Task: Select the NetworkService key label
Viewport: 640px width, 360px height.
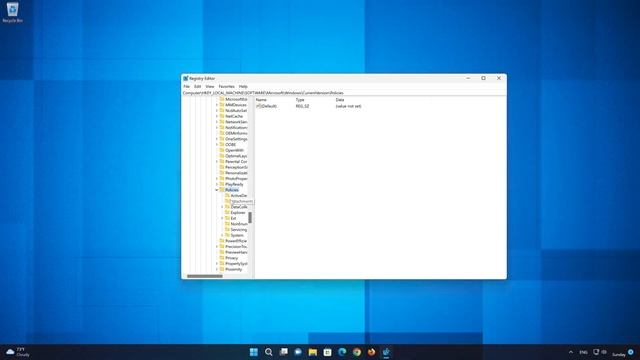Action: [x=236, y=122]
